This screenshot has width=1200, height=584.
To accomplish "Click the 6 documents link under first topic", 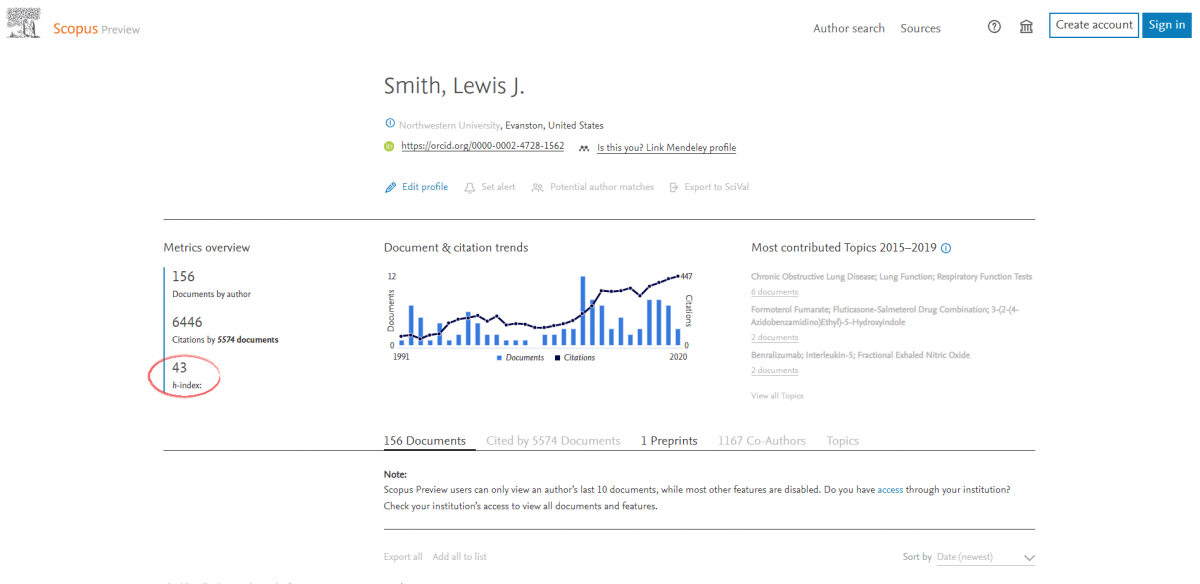I will coord(774,292).
